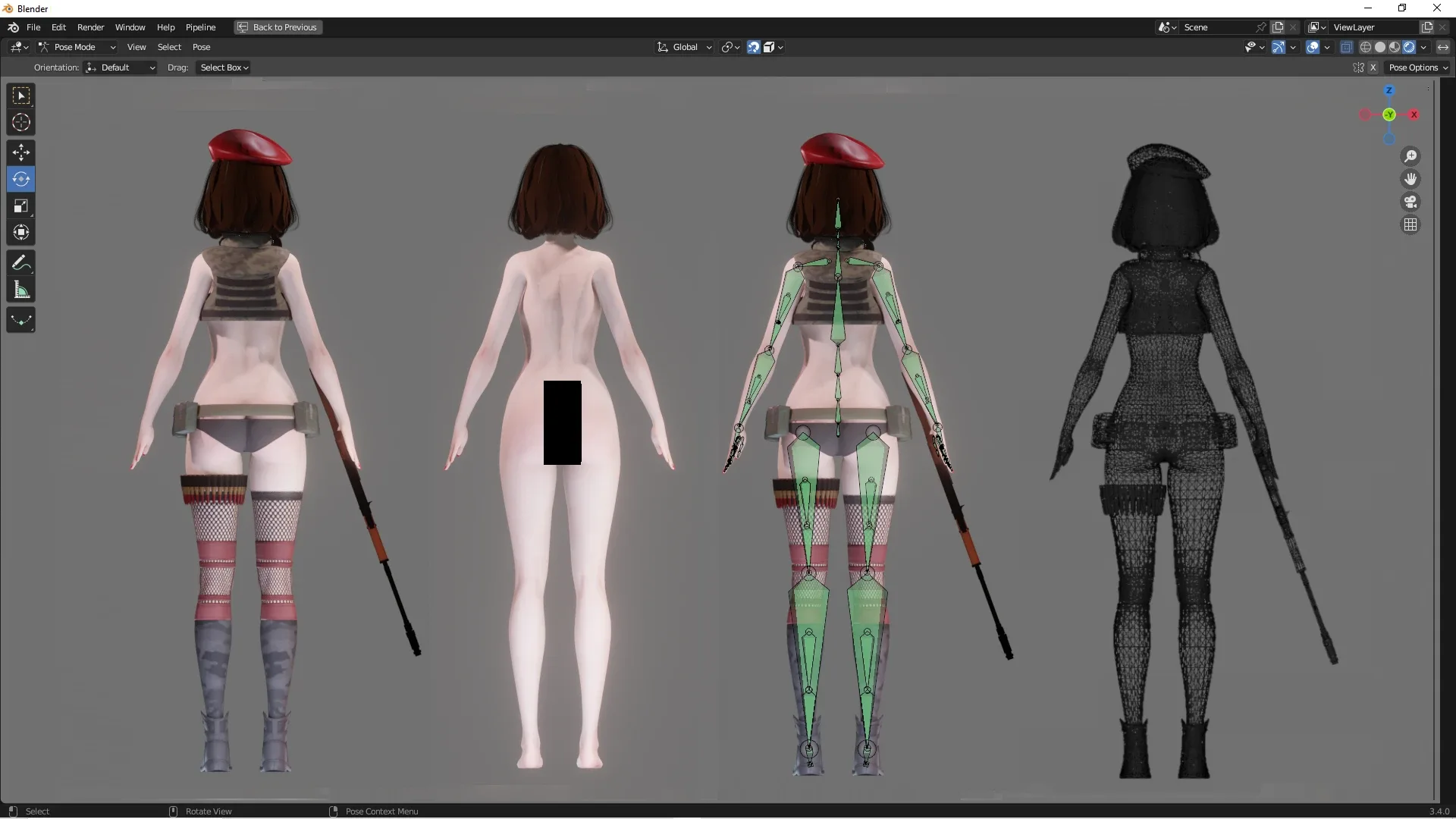Click the grid view icon in sidebar

(1411, 224)
